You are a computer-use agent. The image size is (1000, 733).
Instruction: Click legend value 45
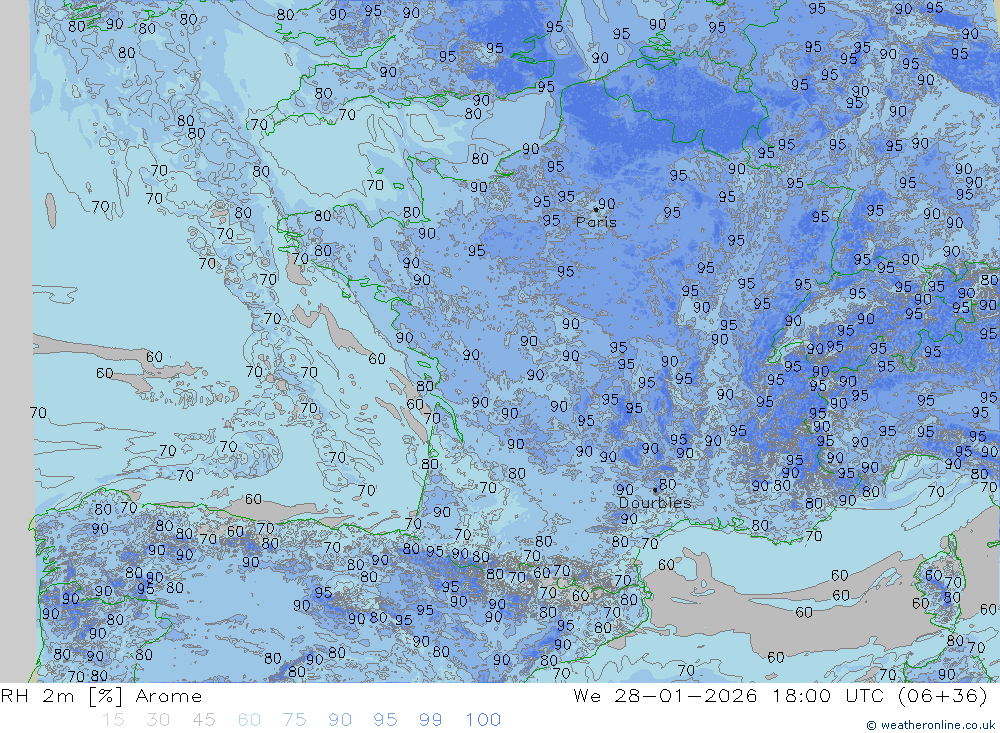pyautogui.click(x=203, y=720)
